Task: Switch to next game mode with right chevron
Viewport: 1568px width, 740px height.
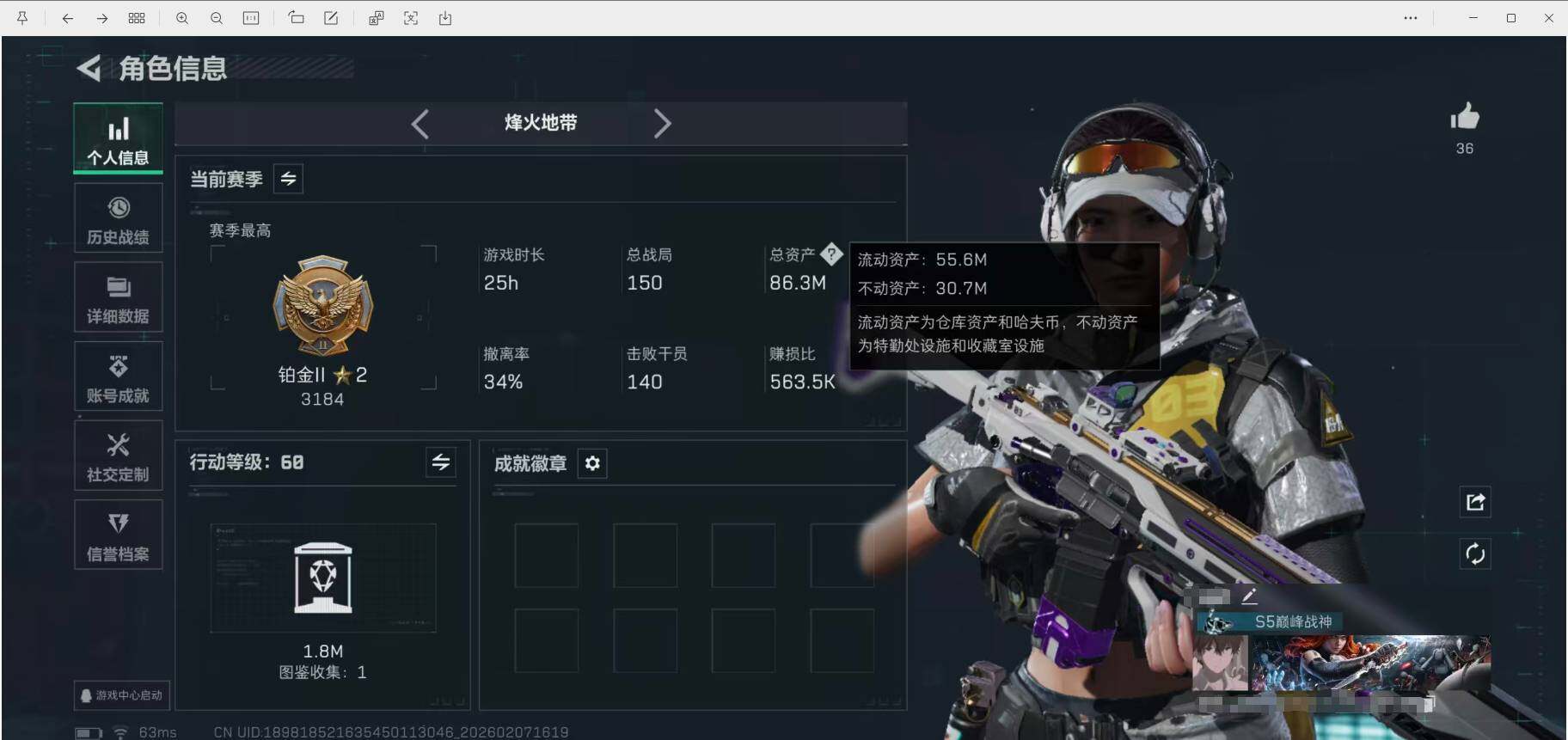Action: pos(662,124)
